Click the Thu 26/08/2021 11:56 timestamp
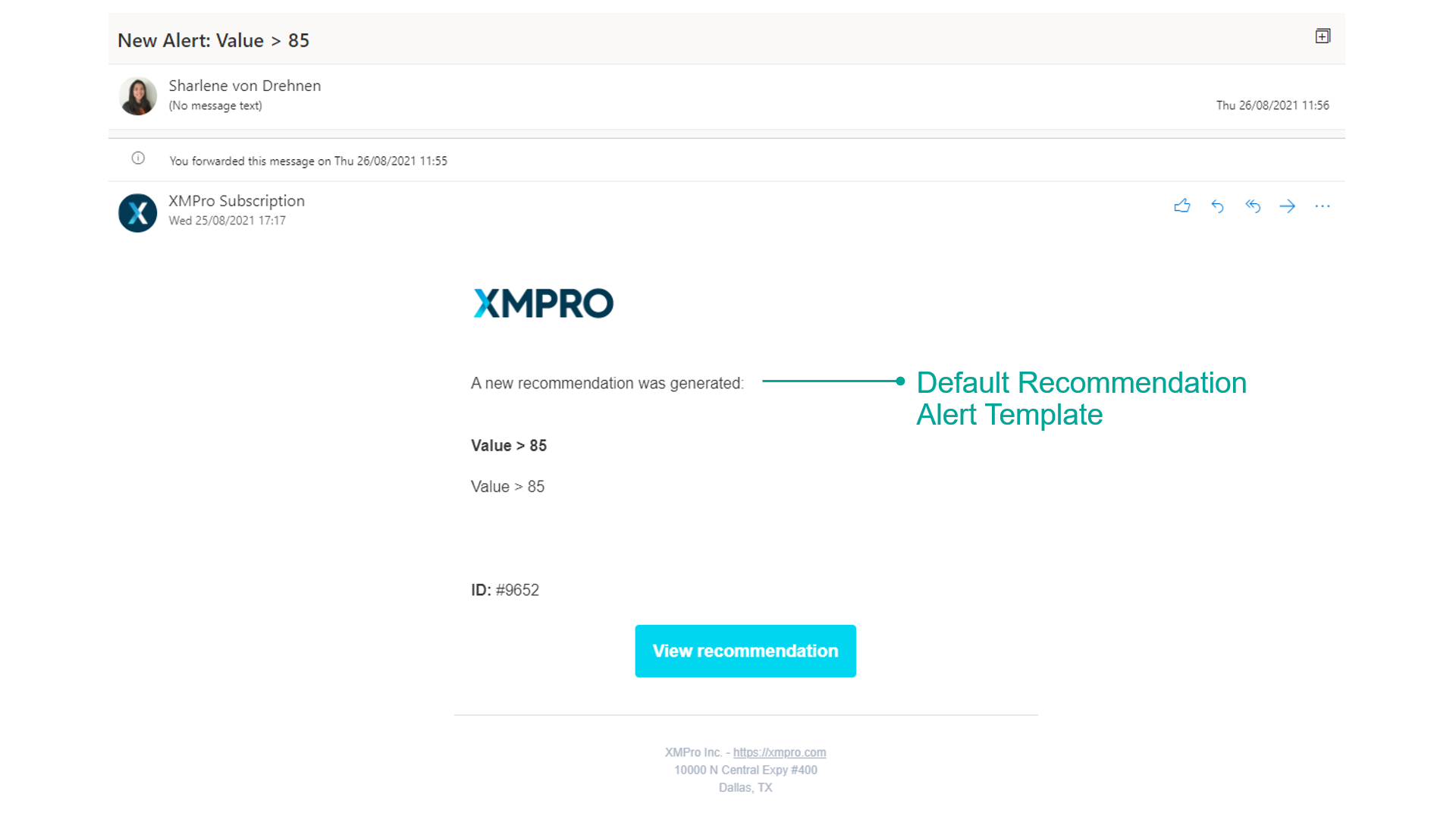The width and height of the screenshot is (1456, 819). [x=1272, y=105]
